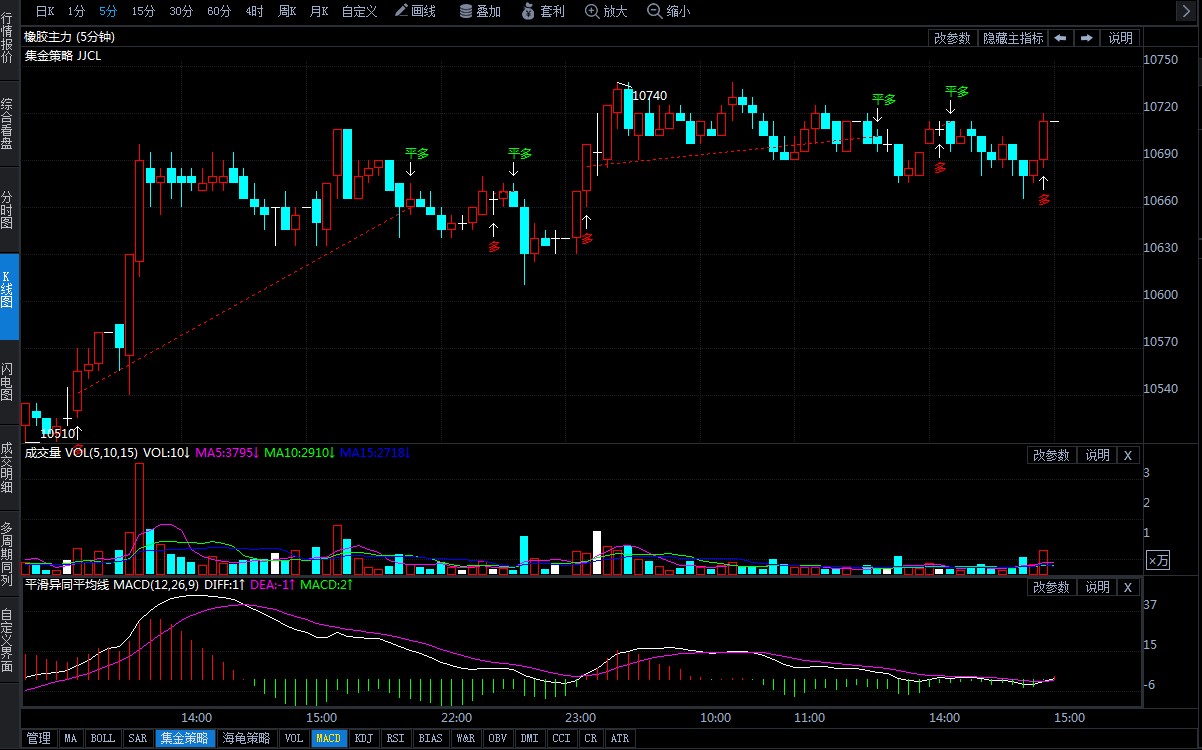Click the toolbar right scroll arrow

click(1187, 11)
